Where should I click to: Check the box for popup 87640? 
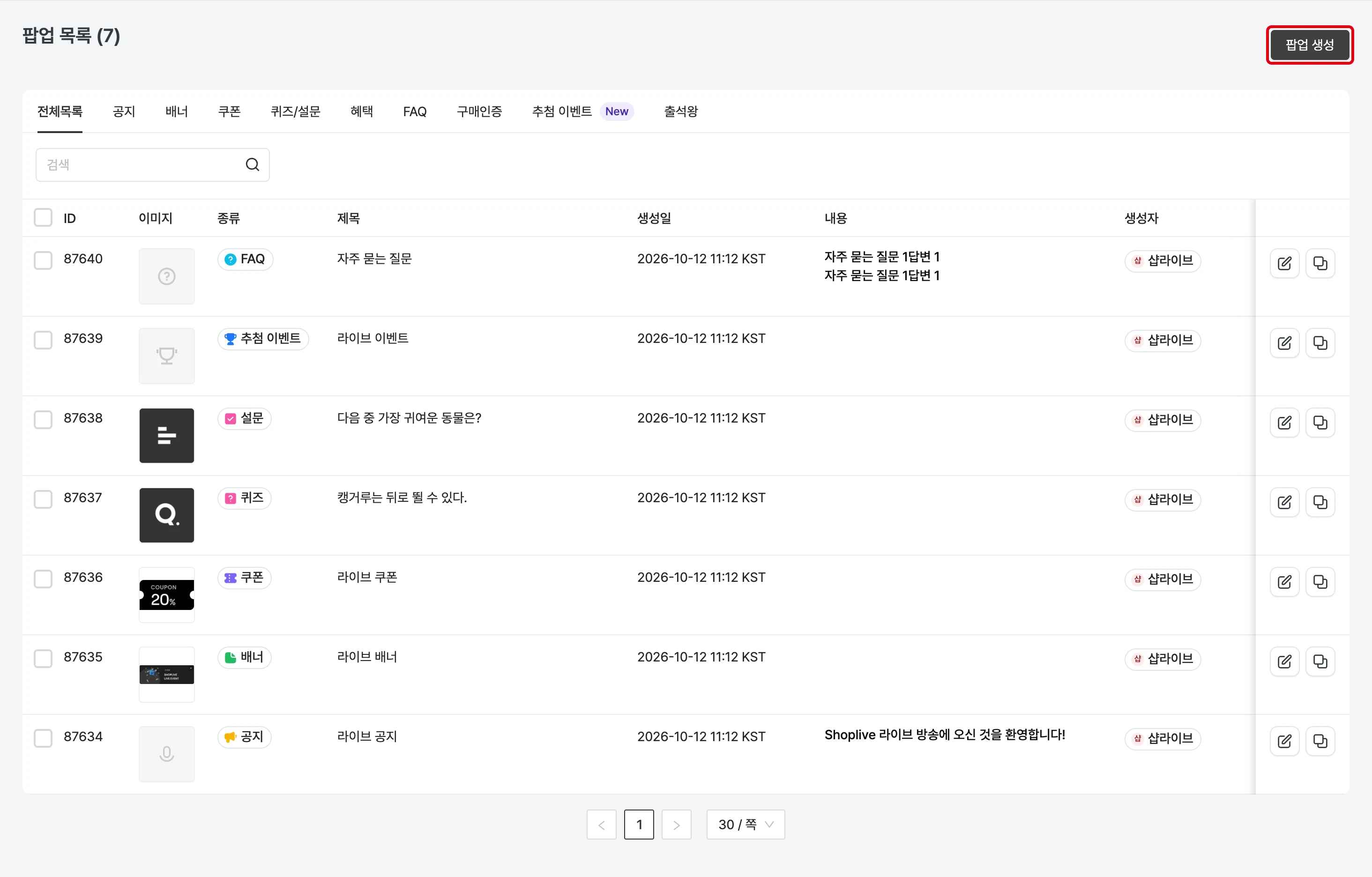point(43,260)
